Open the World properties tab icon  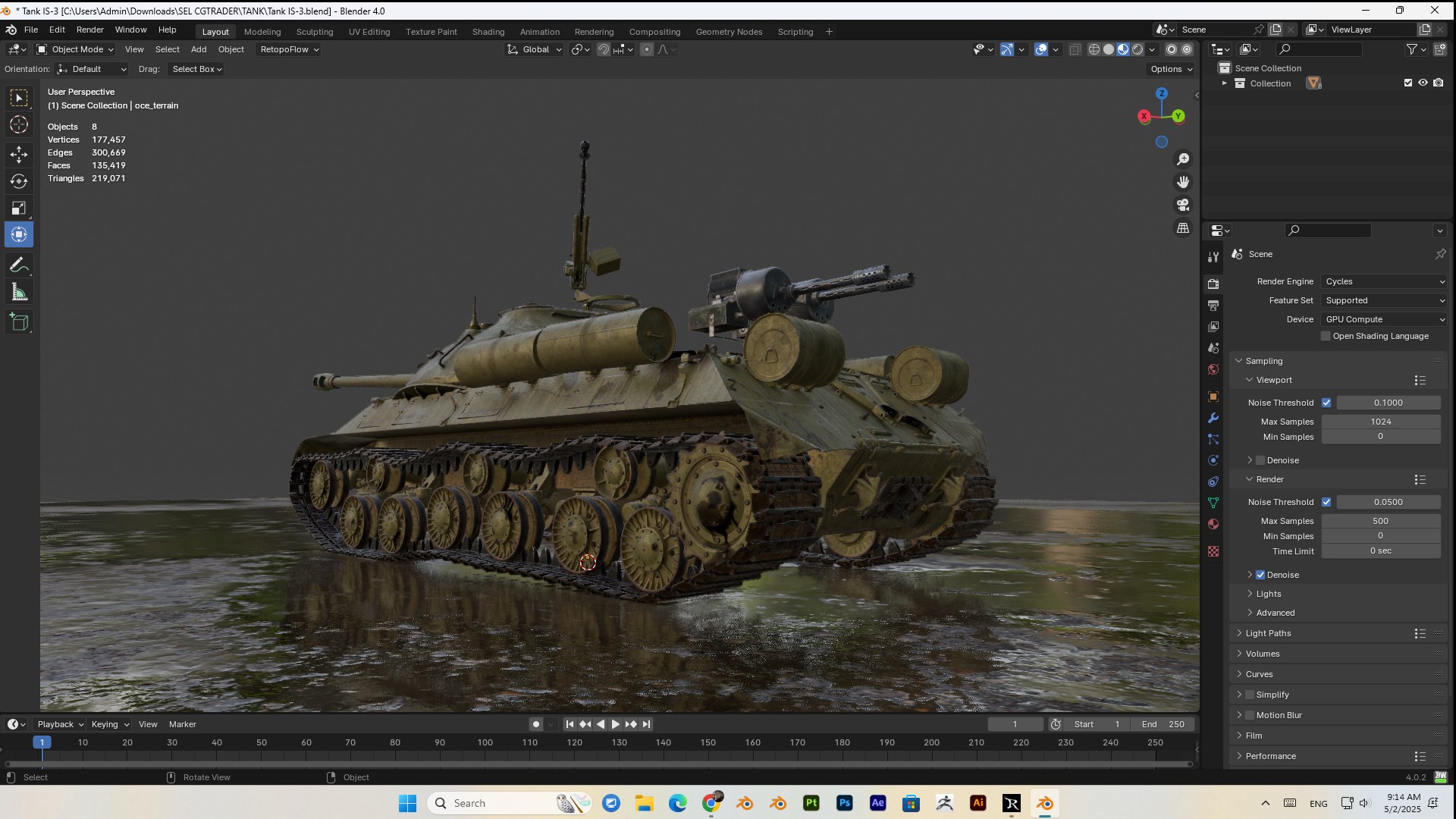tap(1213, 369)
